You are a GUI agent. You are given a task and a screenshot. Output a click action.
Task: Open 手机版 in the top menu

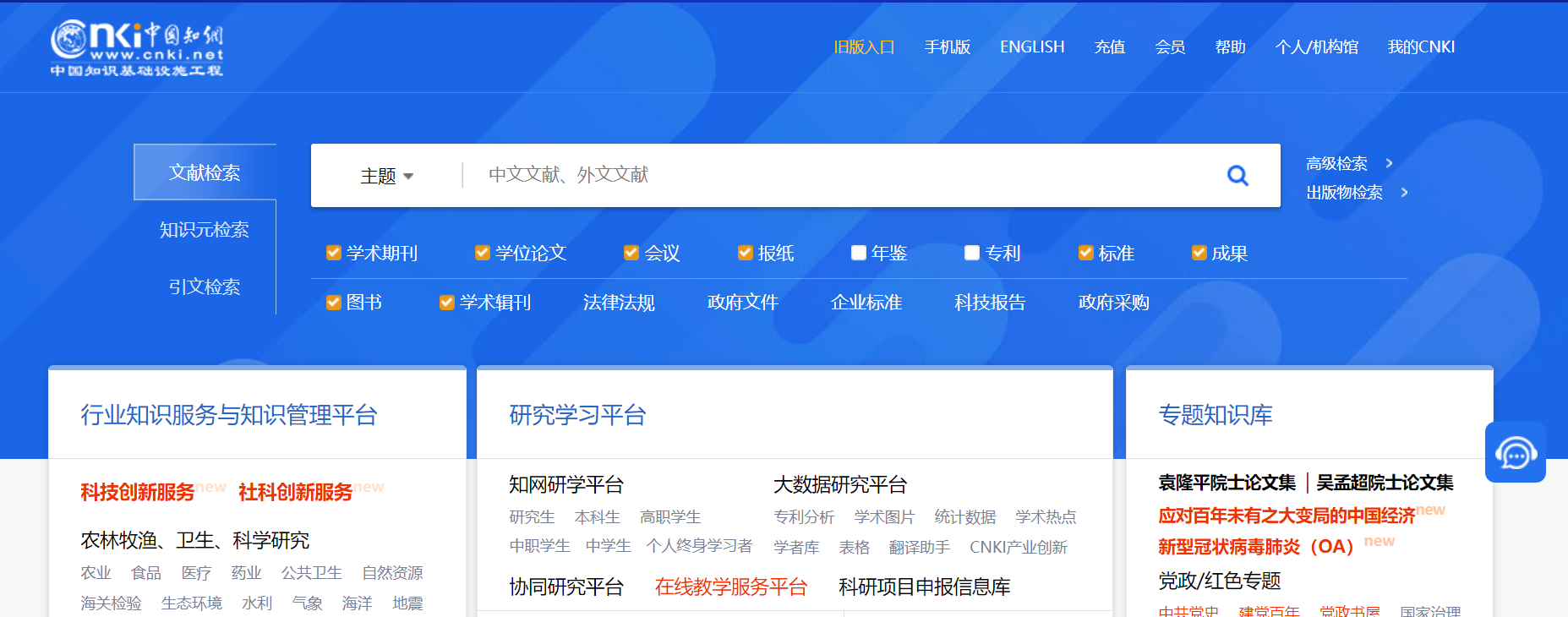[x=947, y=47]
